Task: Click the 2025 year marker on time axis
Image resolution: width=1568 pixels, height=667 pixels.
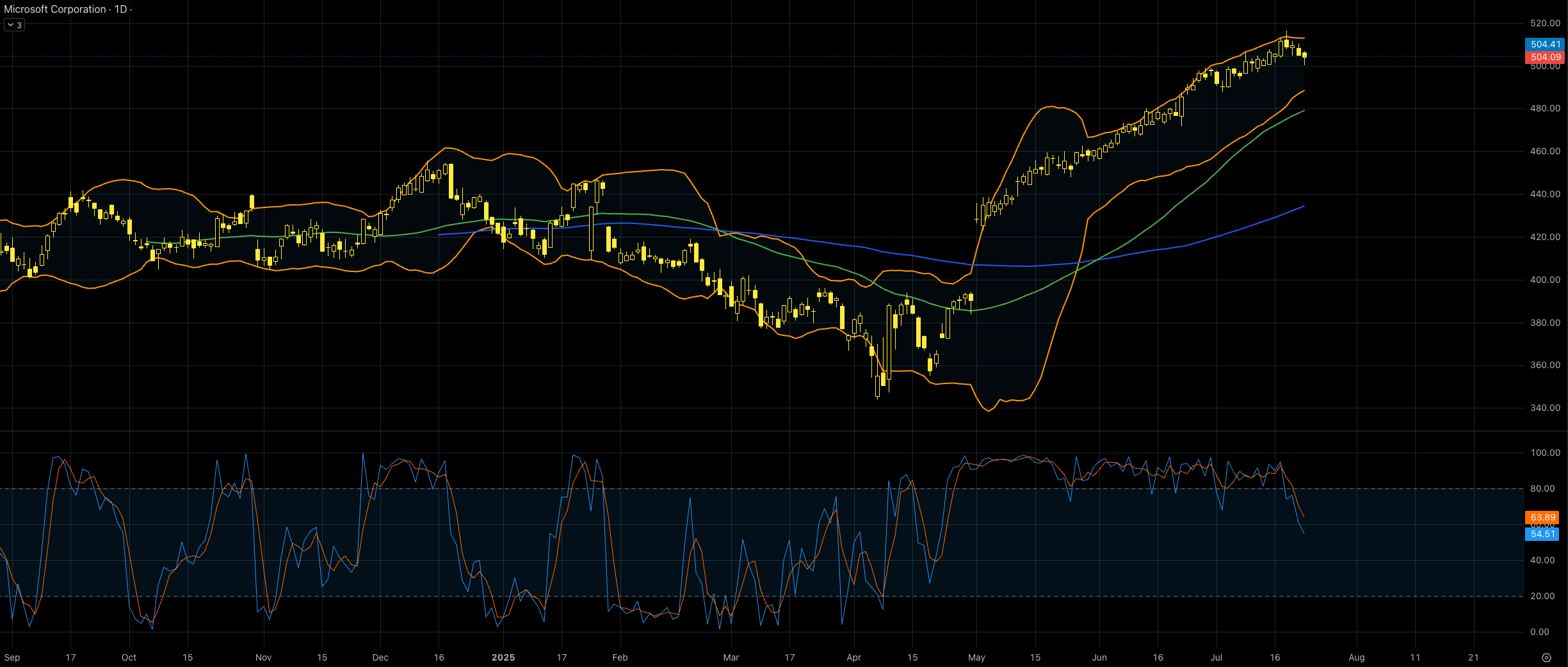Action: click(x=503, y=657)
